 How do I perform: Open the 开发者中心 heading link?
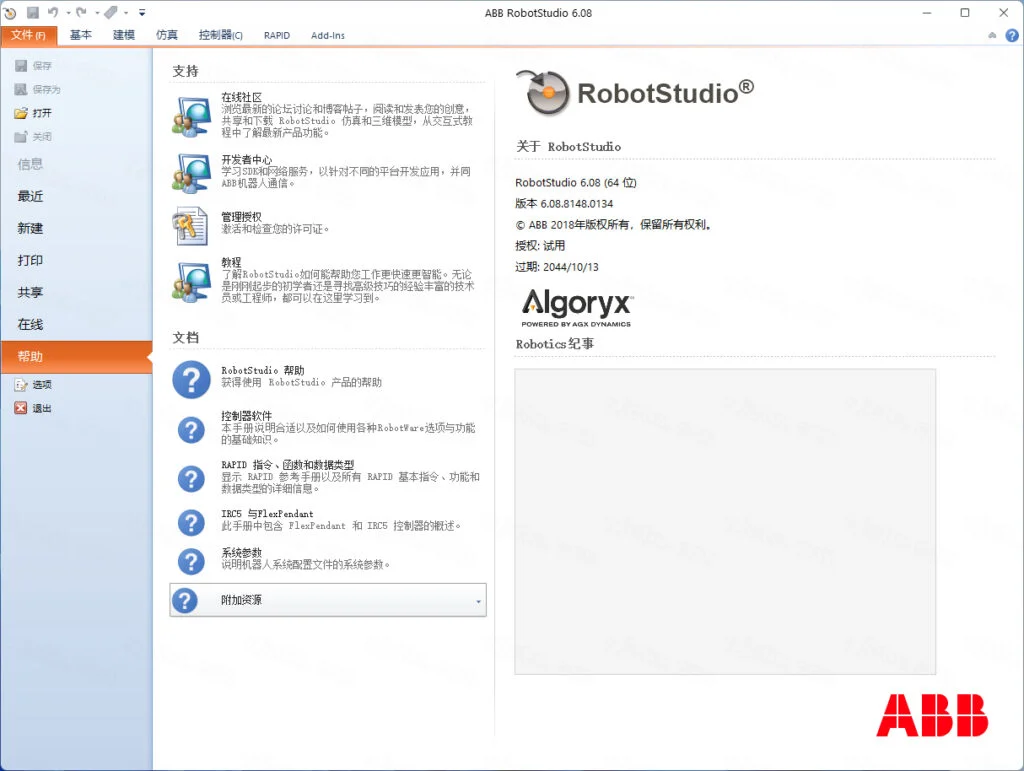pos(247,159)
